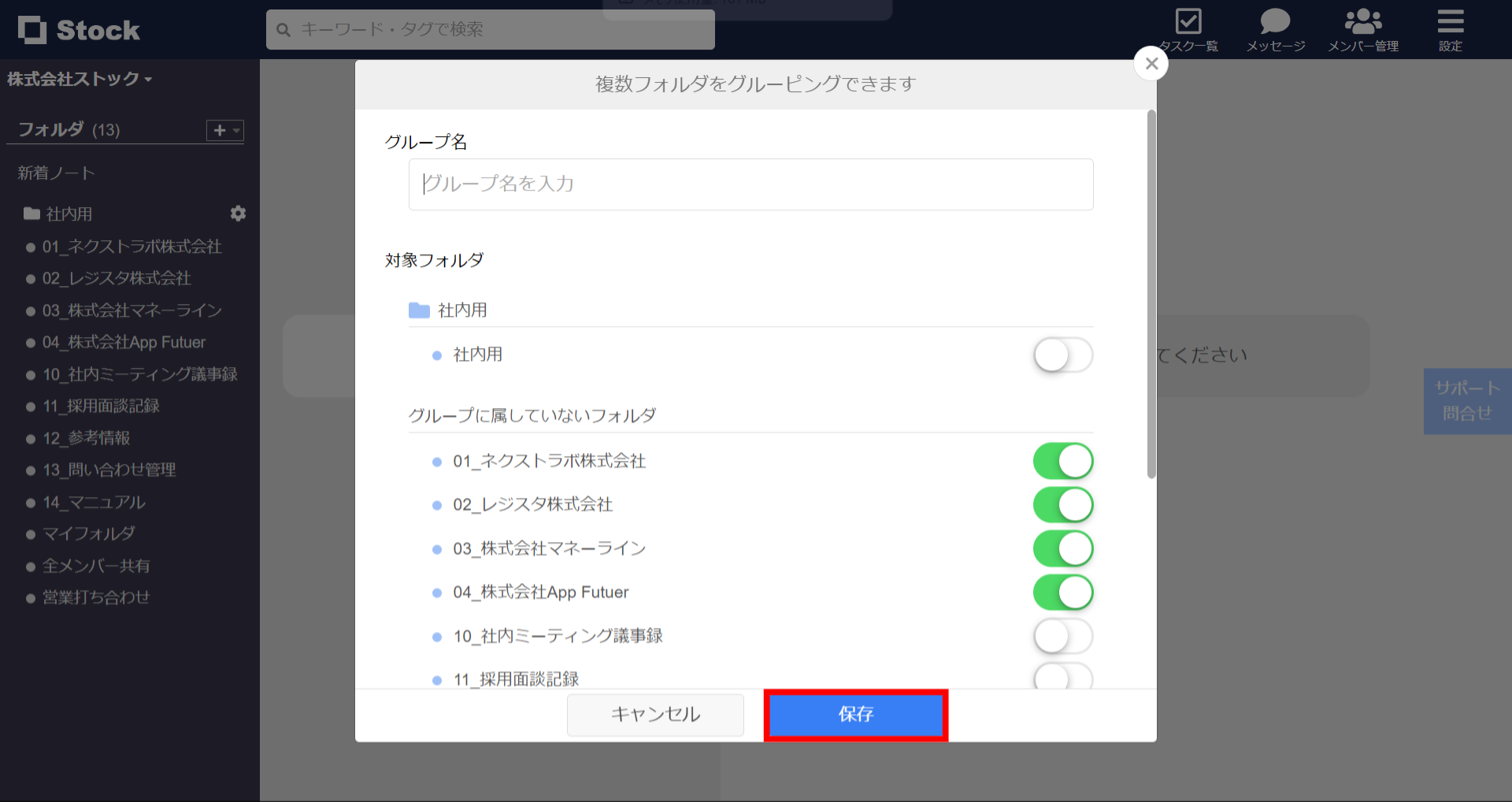Disable the 01_ネクストラボ株式会社 toggle

pos(1063,461)
